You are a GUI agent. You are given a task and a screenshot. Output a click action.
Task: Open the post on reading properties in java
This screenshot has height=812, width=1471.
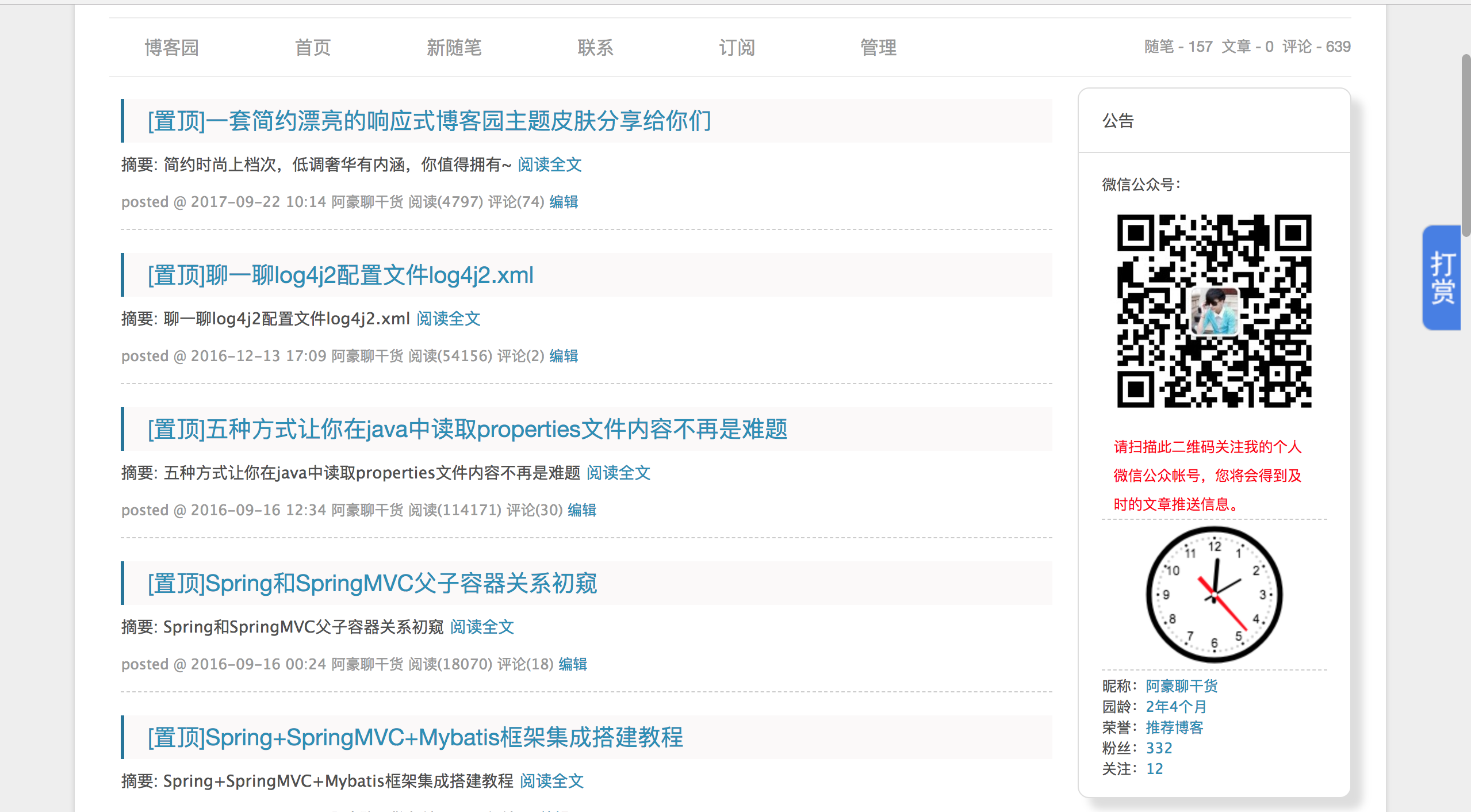pos(468,429)
